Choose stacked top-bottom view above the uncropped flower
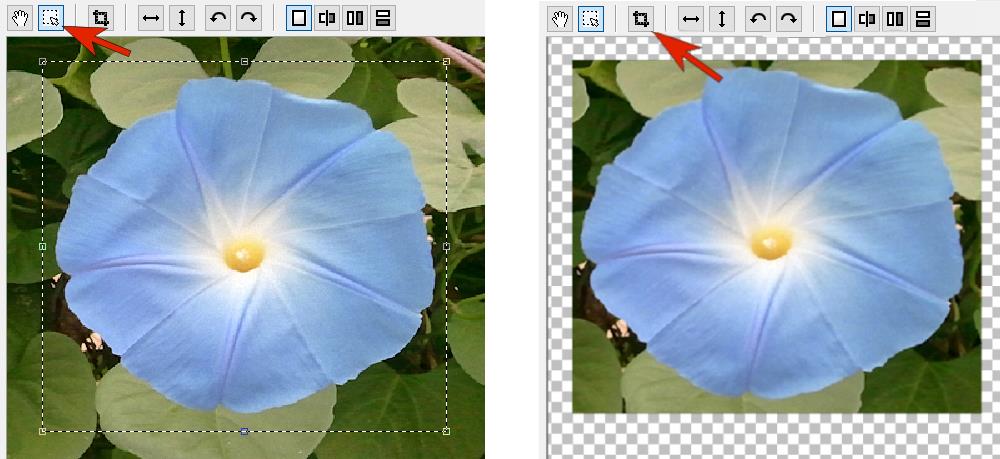1000x459 pixels. click(x=383, y=18)
